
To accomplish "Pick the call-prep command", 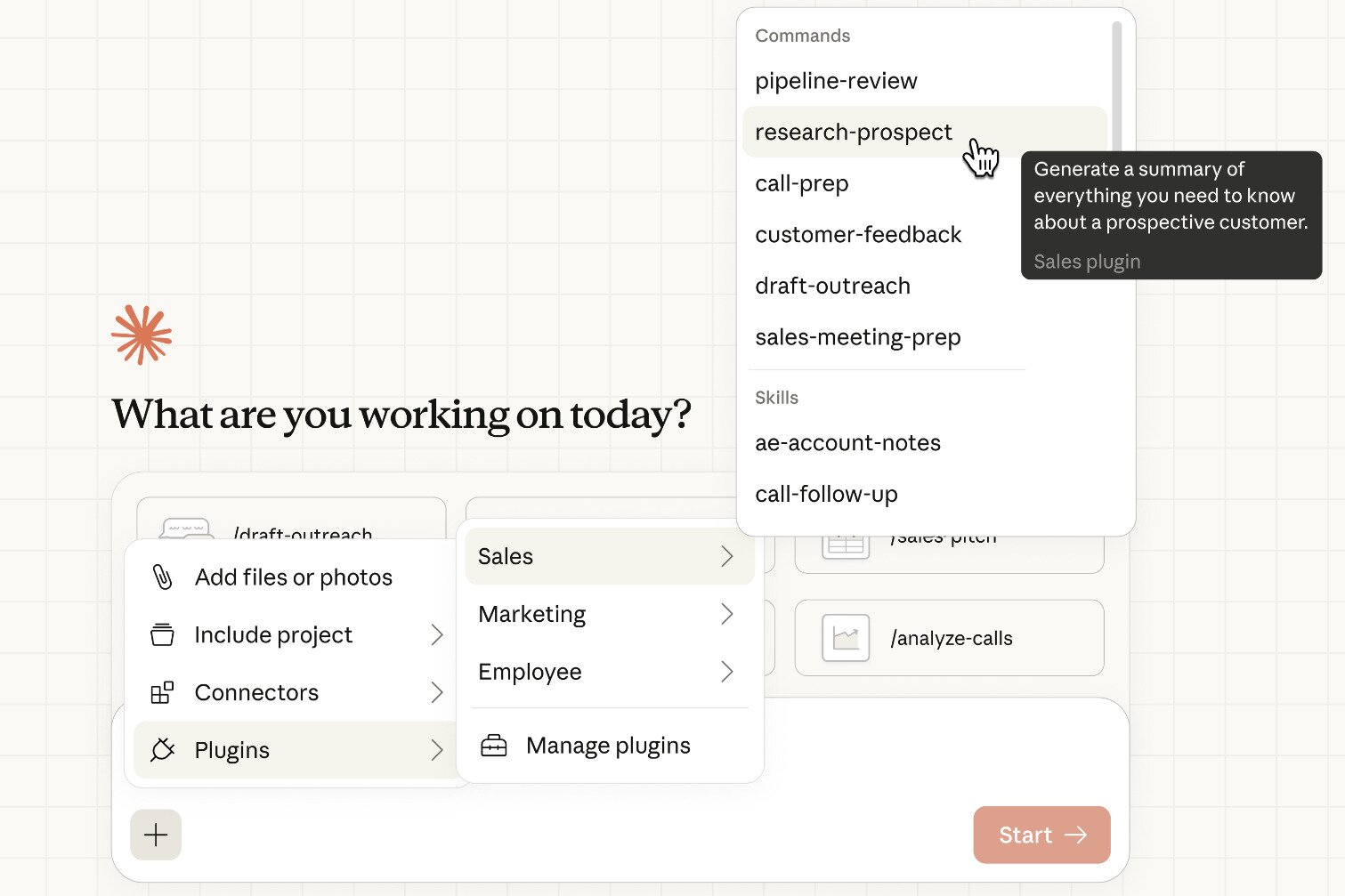I will tap(801, 183).
